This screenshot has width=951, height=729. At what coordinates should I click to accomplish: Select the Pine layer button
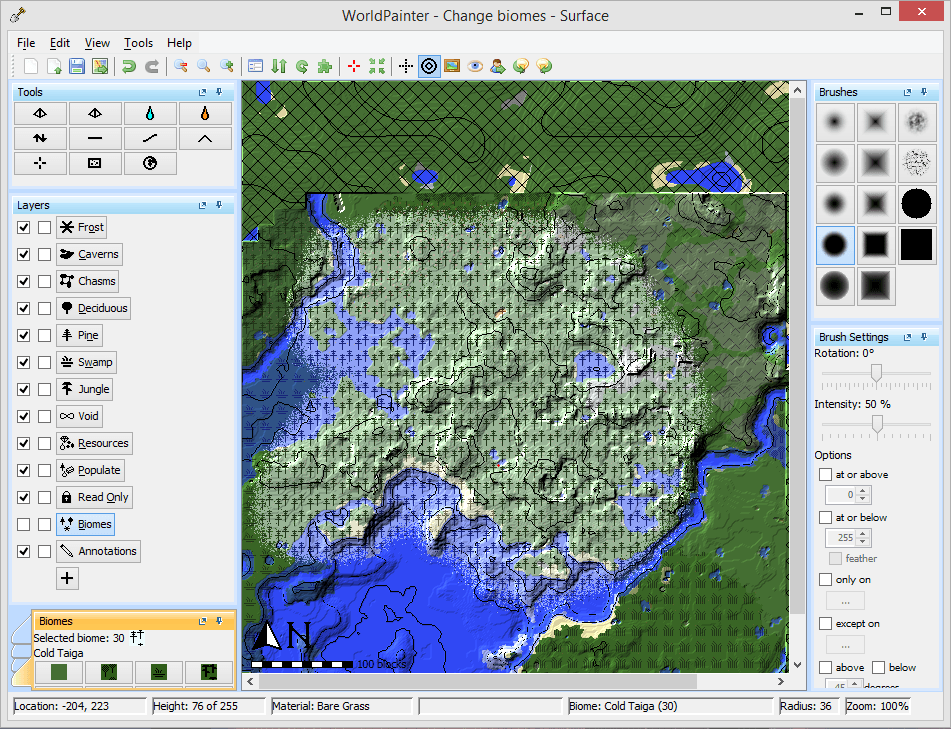click(x=79, y=335)
